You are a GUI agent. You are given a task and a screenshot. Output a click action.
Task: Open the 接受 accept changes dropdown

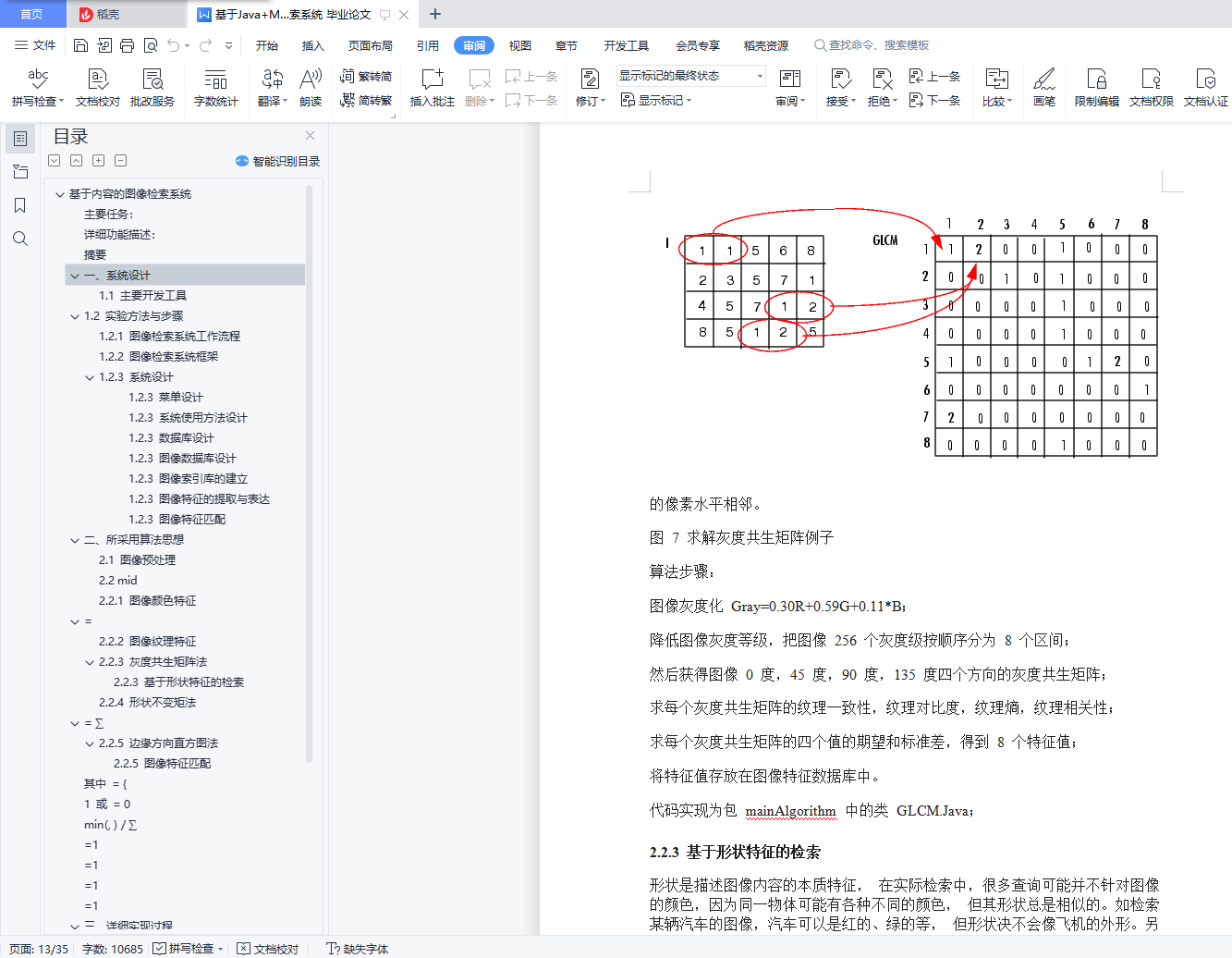[x=841, y=88]
